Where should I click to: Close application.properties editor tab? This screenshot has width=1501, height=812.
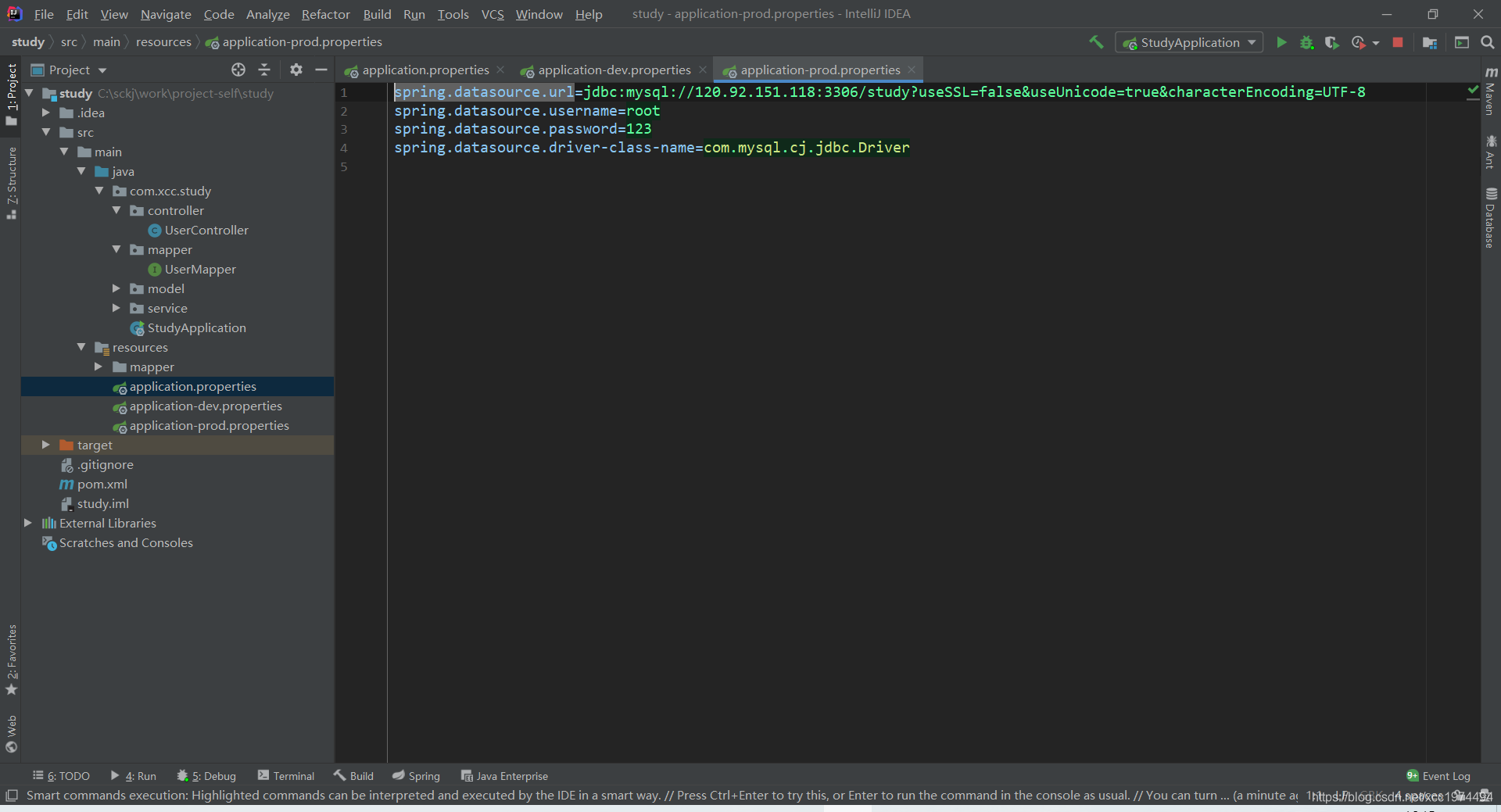coord(500,70)
